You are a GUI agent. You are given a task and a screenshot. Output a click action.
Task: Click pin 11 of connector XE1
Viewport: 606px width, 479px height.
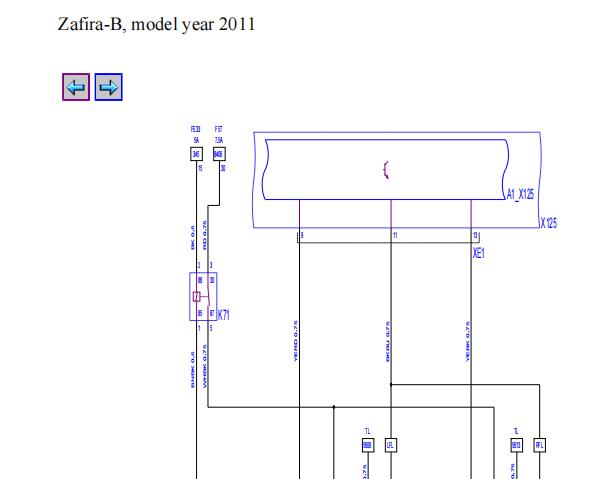click(395, 235)
